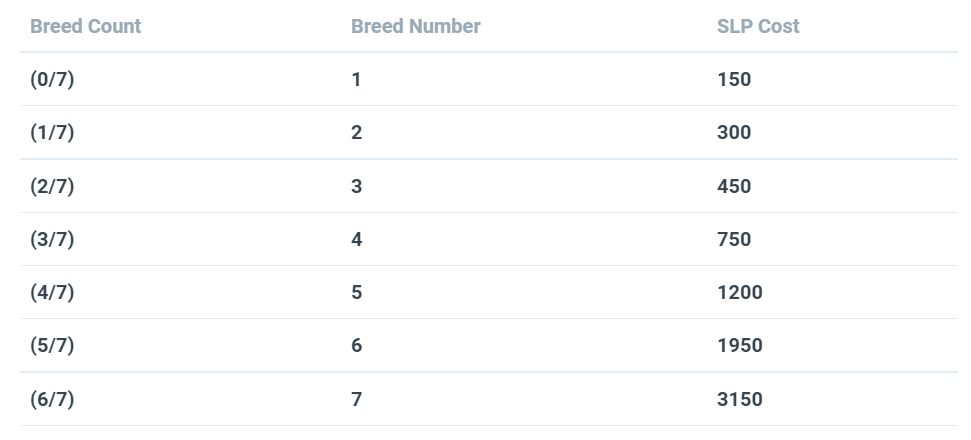Click the SLP cost value 300
Screen dimensions: 971x440
coord(734,132)
